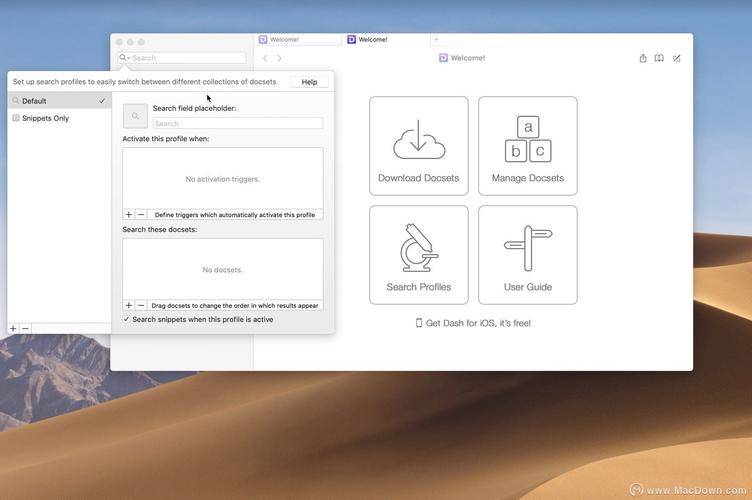Click the edit/annotate pencil icon
Screen dimensions: 752x500
676,58
